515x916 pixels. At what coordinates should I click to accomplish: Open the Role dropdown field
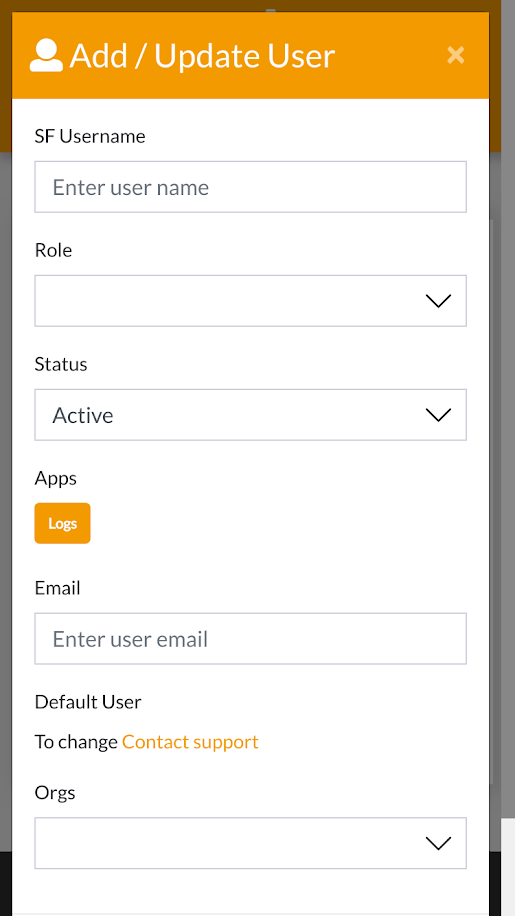tap(250, 301)
